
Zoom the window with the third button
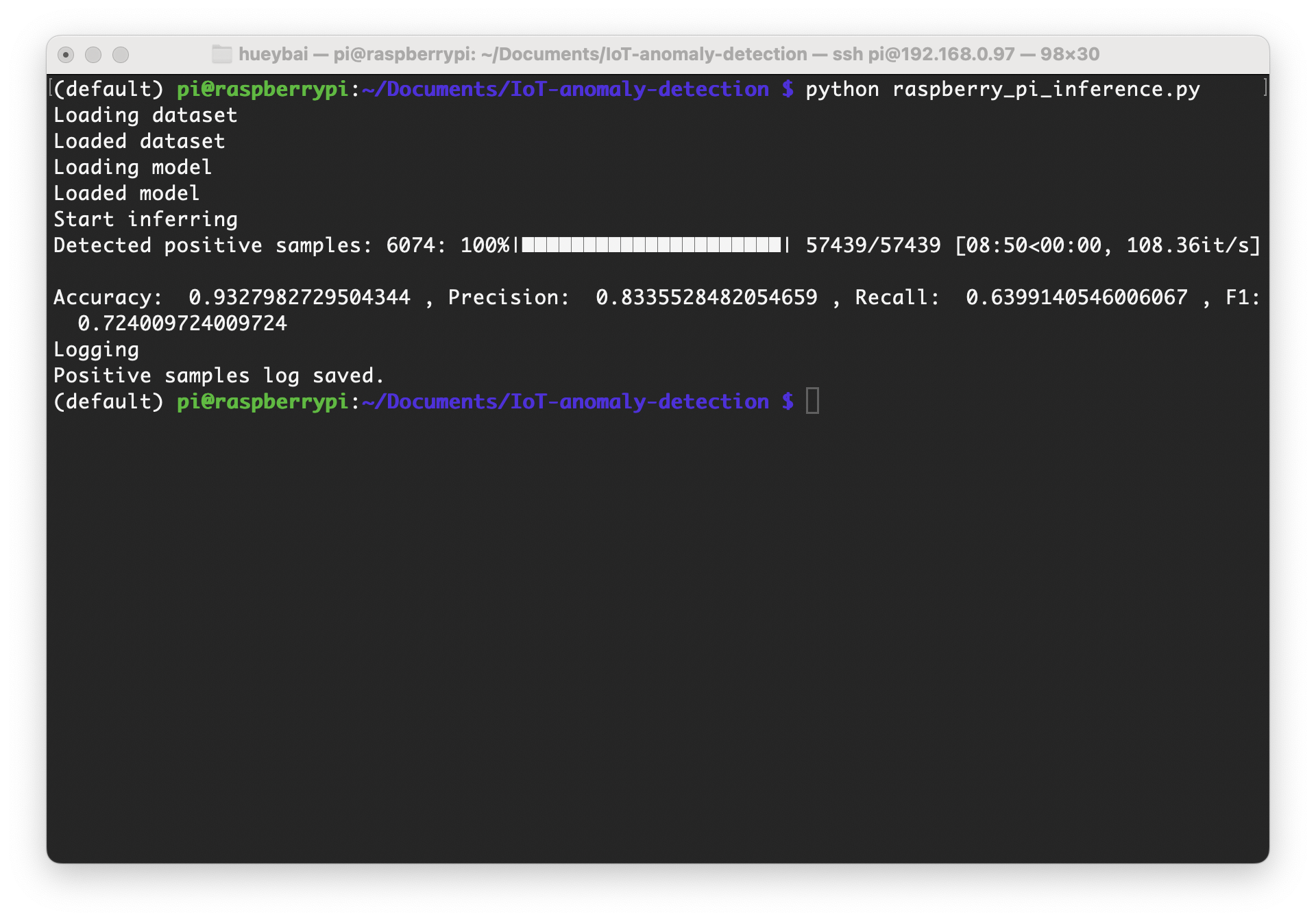pos(121,54)
